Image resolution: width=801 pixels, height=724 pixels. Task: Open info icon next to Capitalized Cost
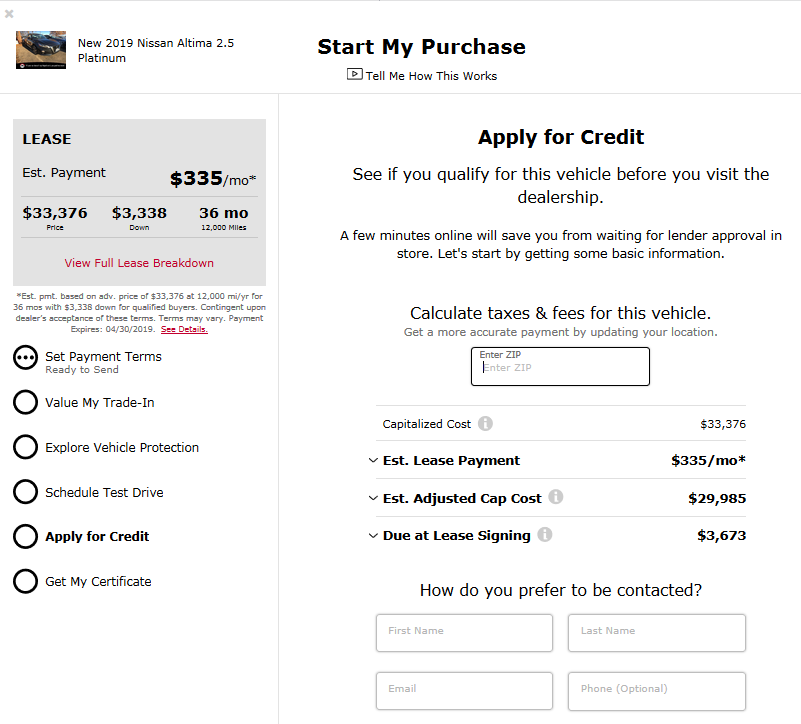click(x=485, y=424)
